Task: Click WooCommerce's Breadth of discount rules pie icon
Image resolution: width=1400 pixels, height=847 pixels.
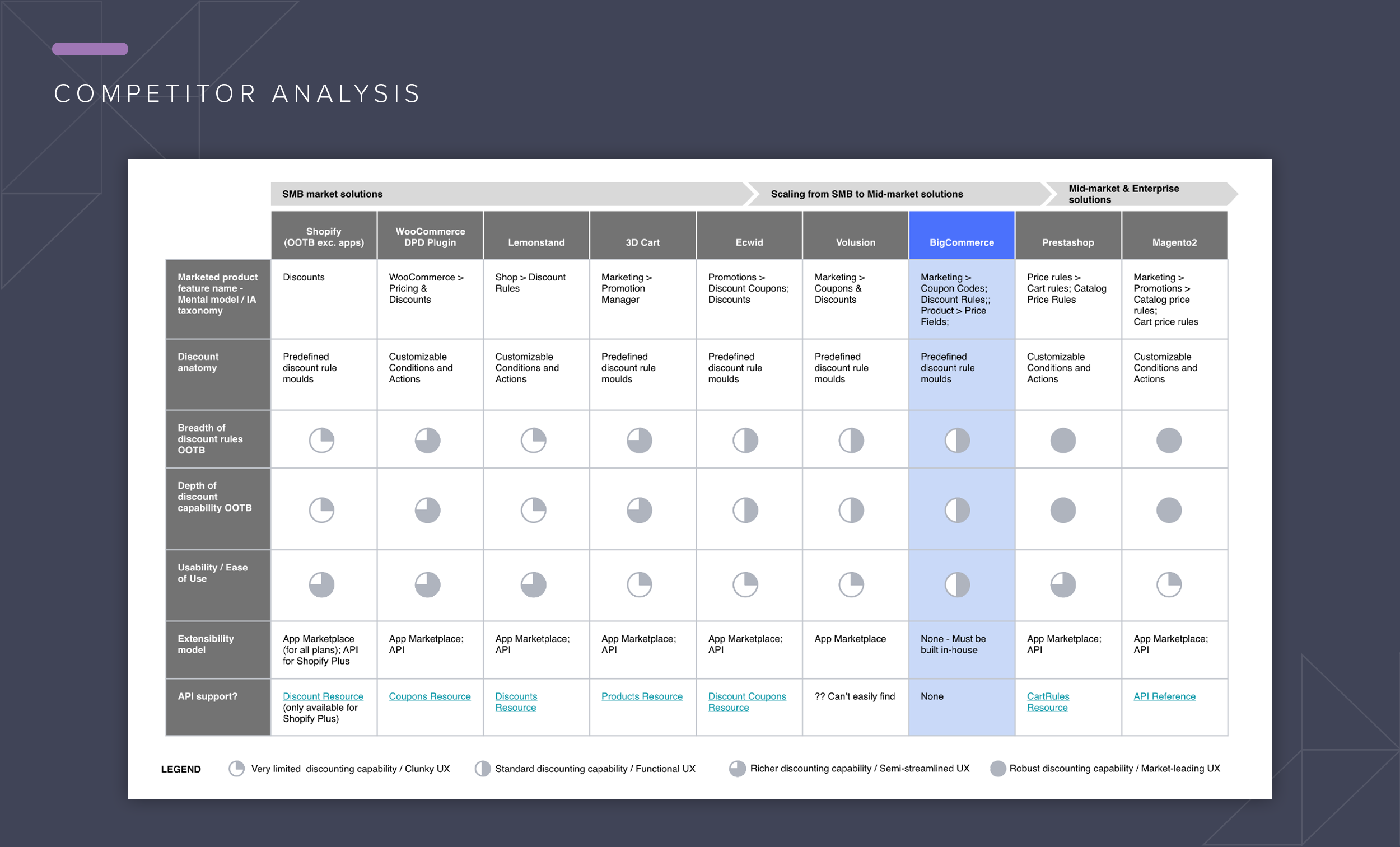Action: click(427, 440)
